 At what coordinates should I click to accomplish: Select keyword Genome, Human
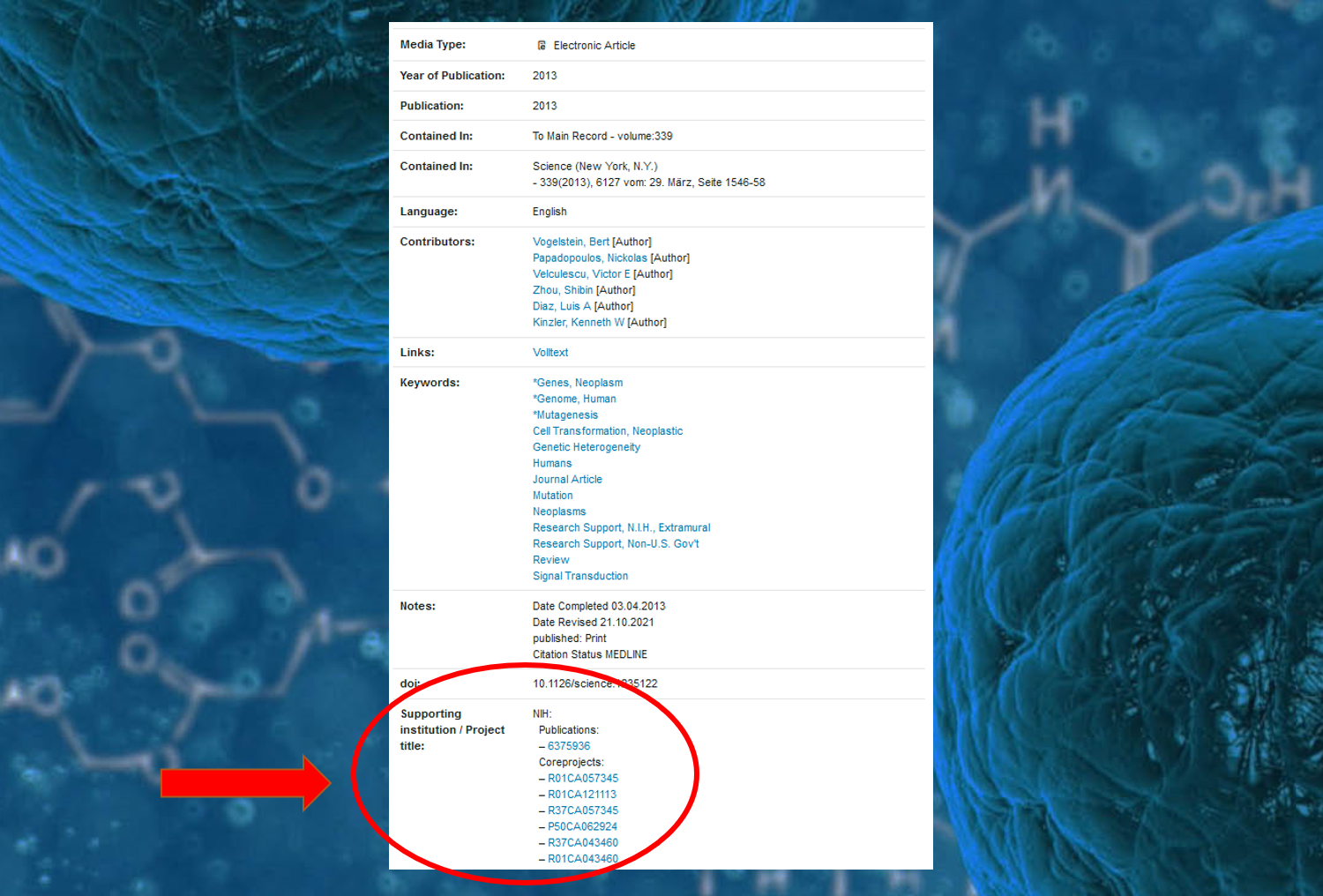tap(575, 399)
